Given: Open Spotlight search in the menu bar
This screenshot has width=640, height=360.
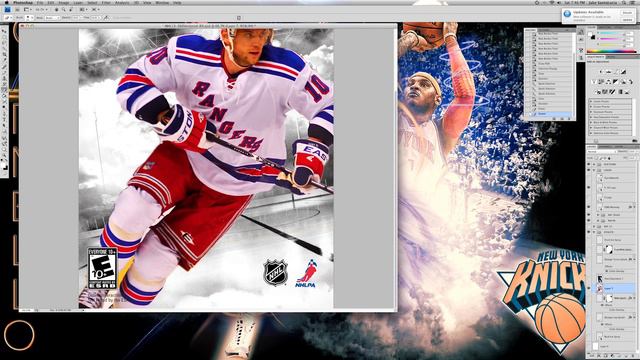Looking at the screenshot, I should [x=624, y=2].
